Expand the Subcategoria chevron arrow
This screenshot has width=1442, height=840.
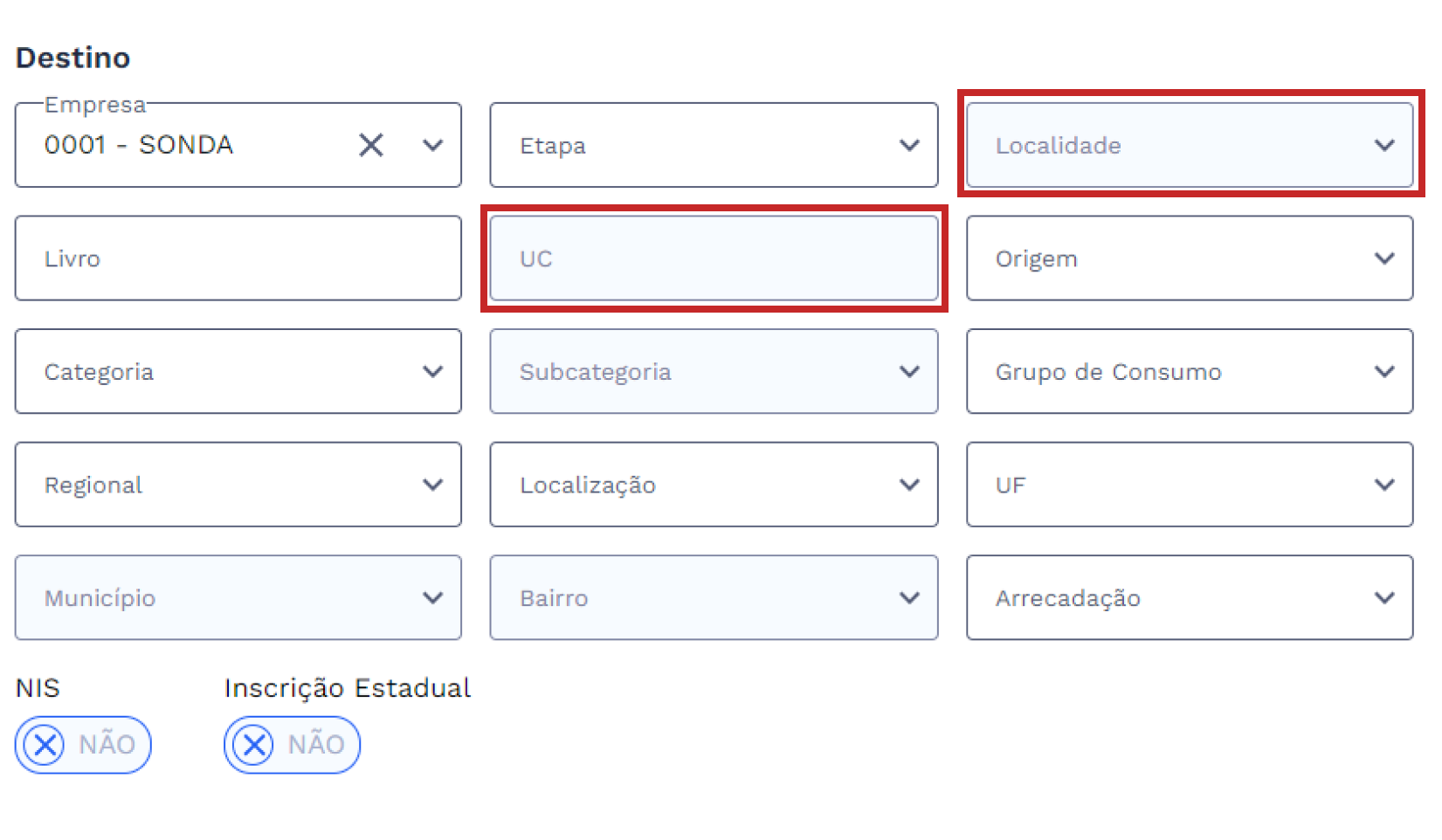click(909, 371)
